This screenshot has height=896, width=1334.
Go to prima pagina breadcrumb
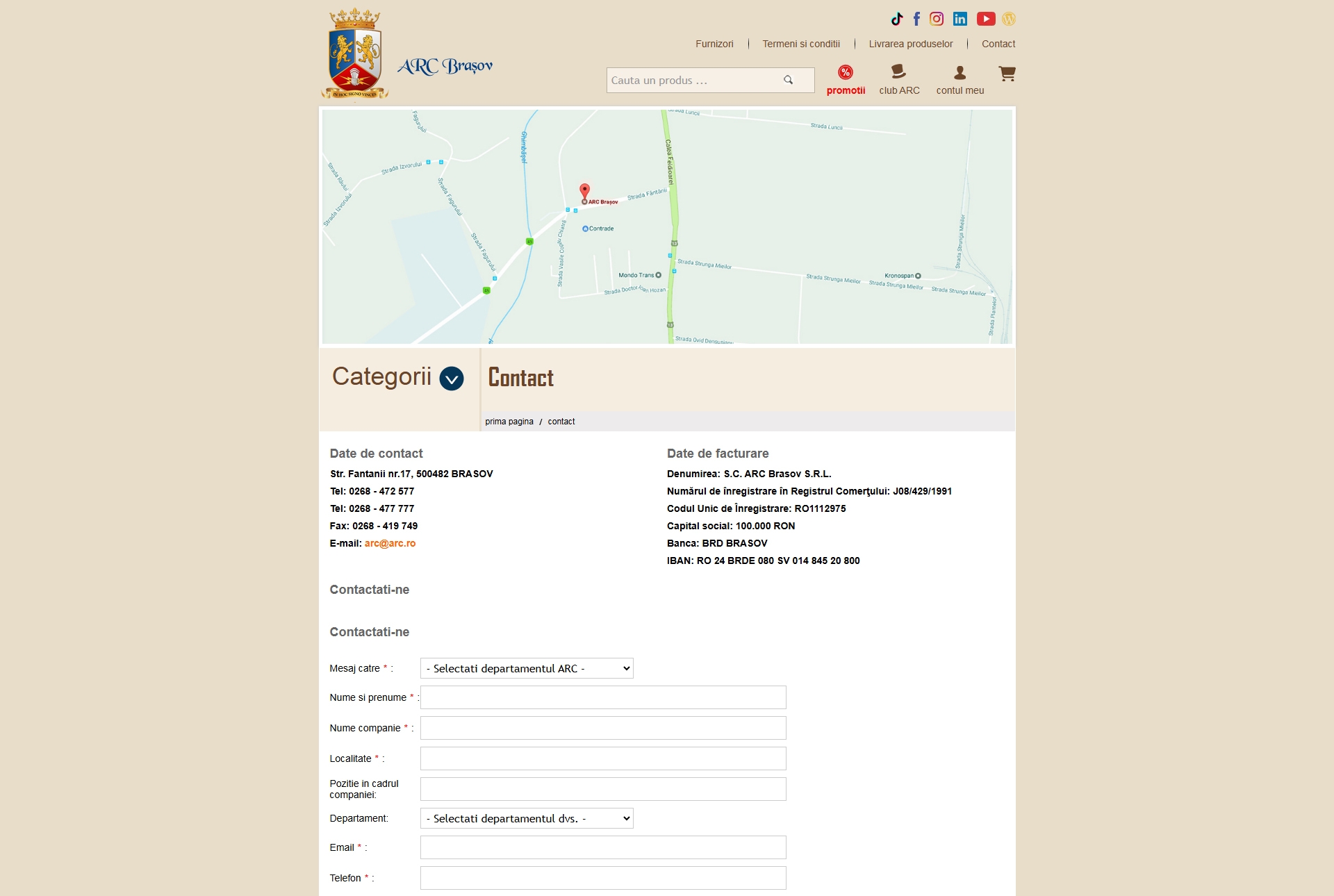tap(509, 422)
